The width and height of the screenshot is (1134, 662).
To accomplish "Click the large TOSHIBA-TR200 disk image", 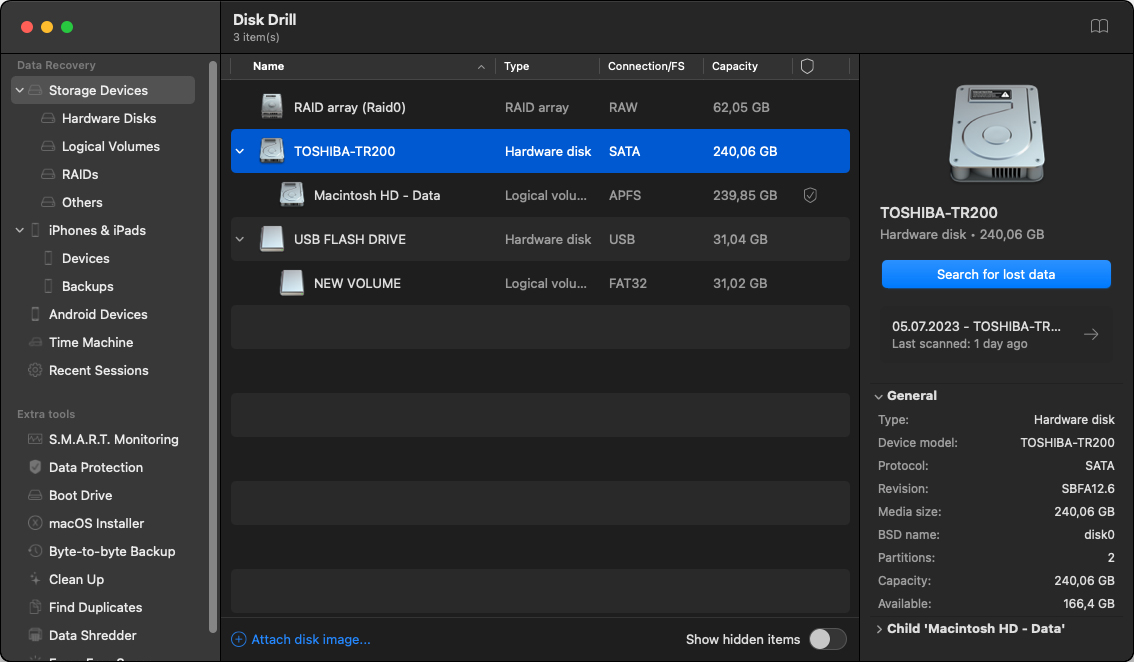I will tap(997, 134).
